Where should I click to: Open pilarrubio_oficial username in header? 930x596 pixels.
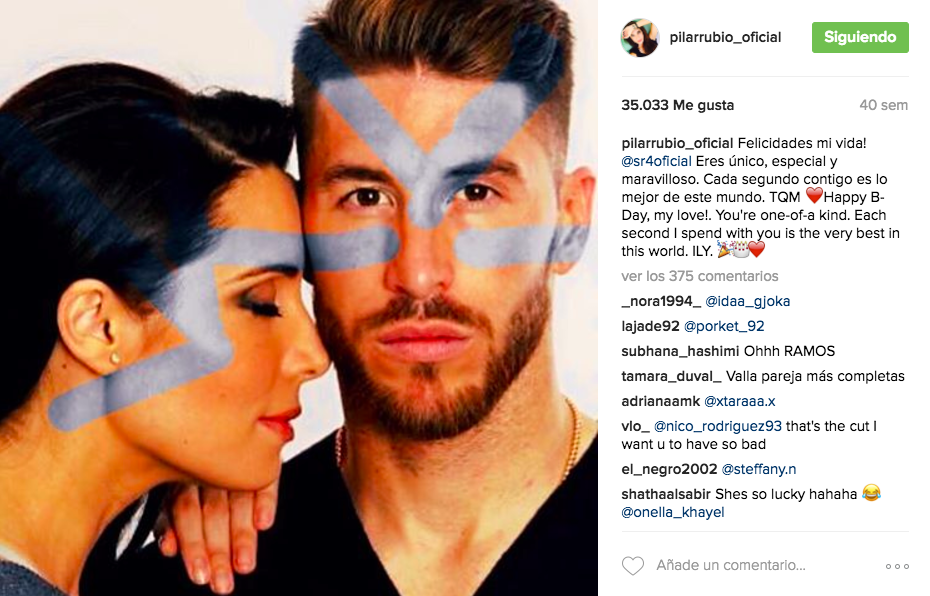(725, 37)
